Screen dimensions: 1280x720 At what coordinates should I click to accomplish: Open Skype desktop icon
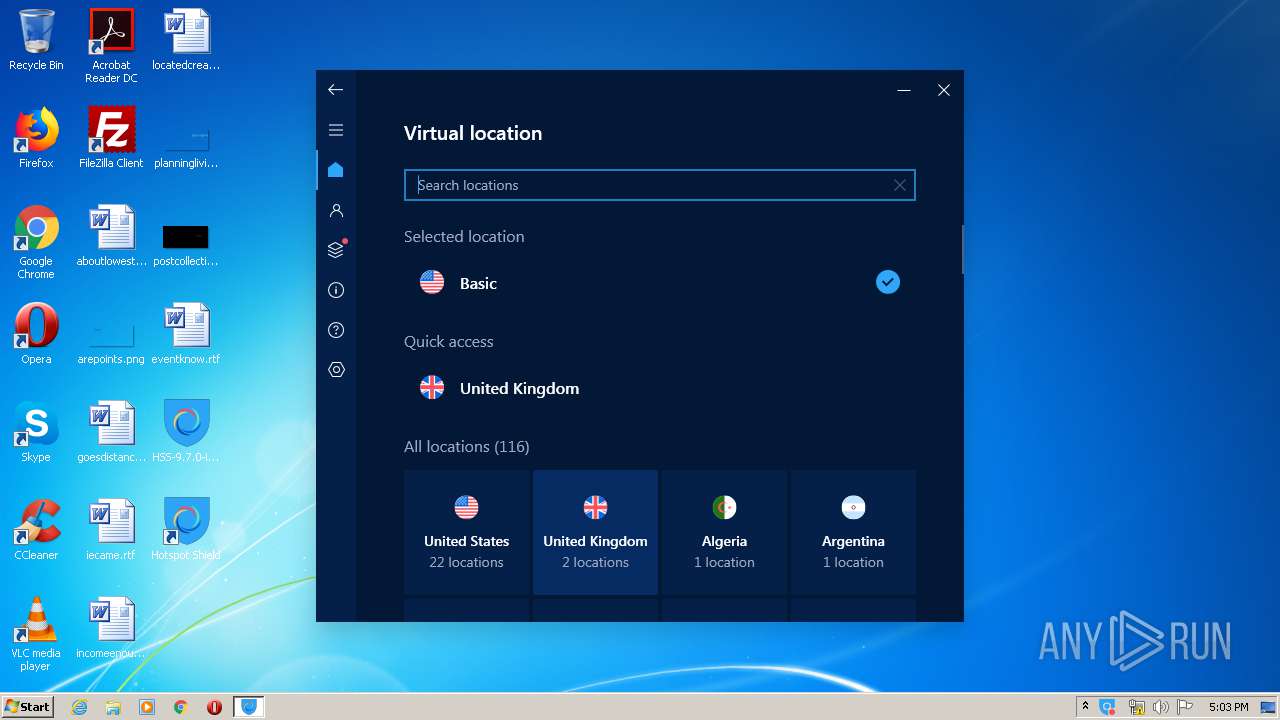click(36, 432)
